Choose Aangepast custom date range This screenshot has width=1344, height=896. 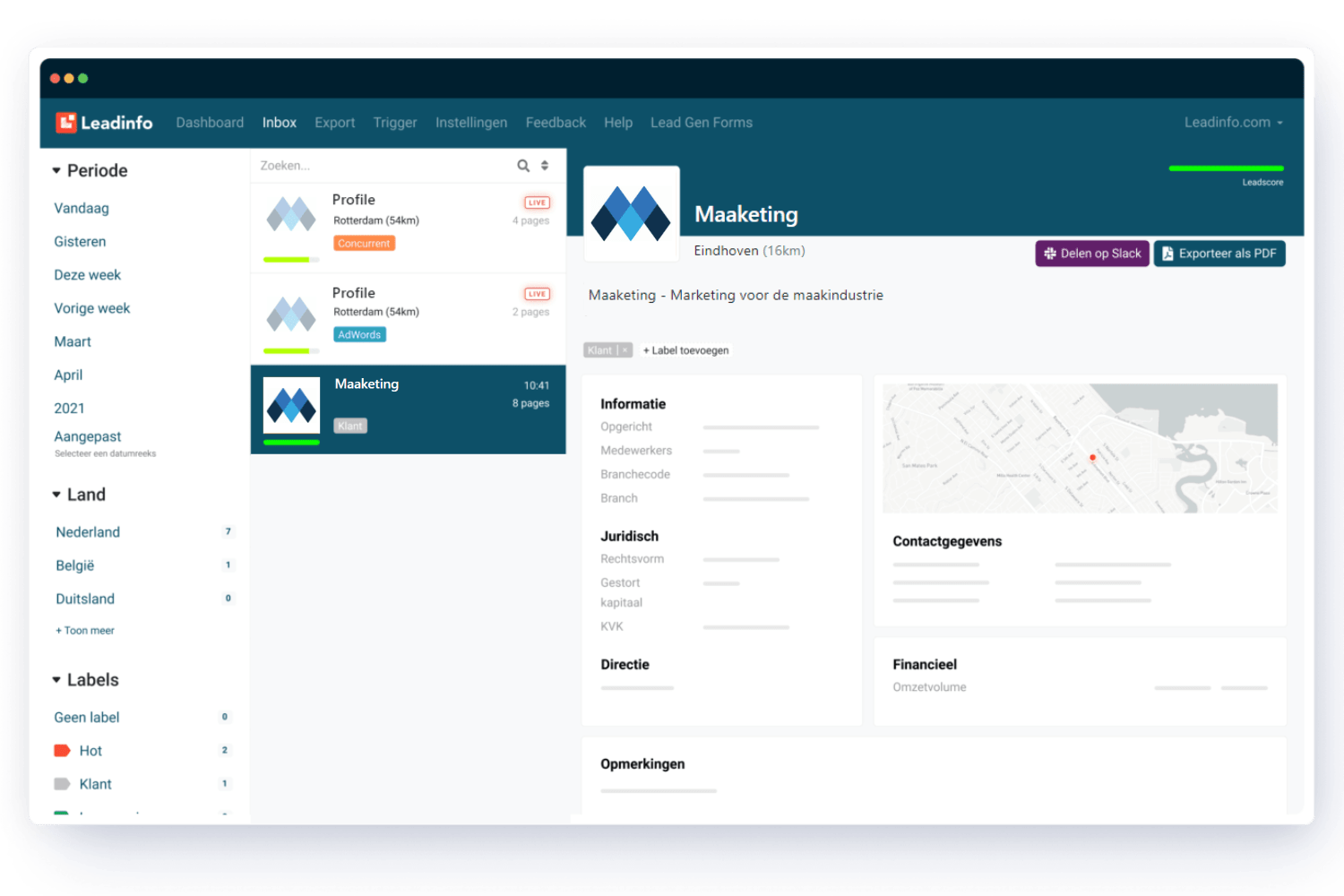point(88,436)
